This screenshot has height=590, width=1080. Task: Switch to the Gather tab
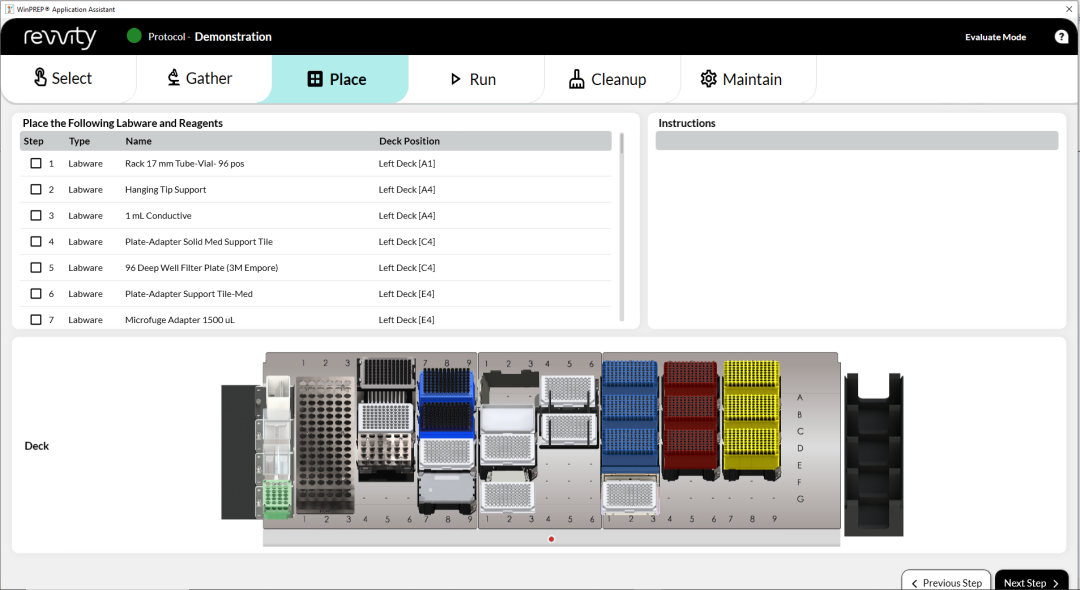tap(200, 79)
